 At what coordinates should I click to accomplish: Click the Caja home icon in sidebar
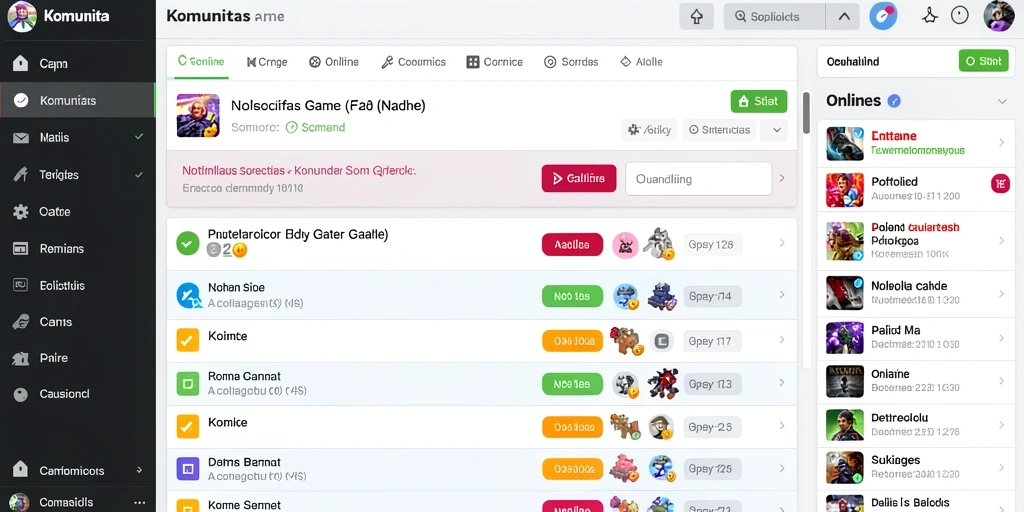tap(21, 63)
